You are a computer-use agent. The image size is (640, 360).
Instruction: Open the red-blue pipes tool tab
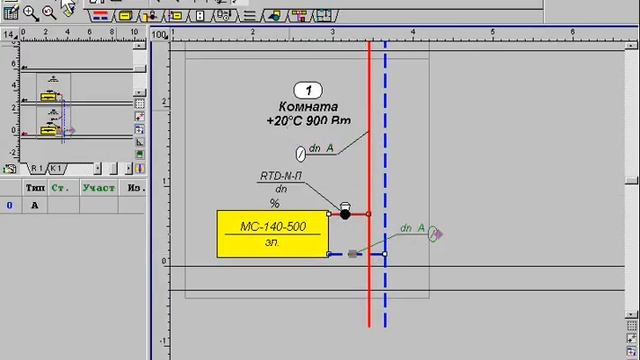pyautogui.click(x=100, y=16)
